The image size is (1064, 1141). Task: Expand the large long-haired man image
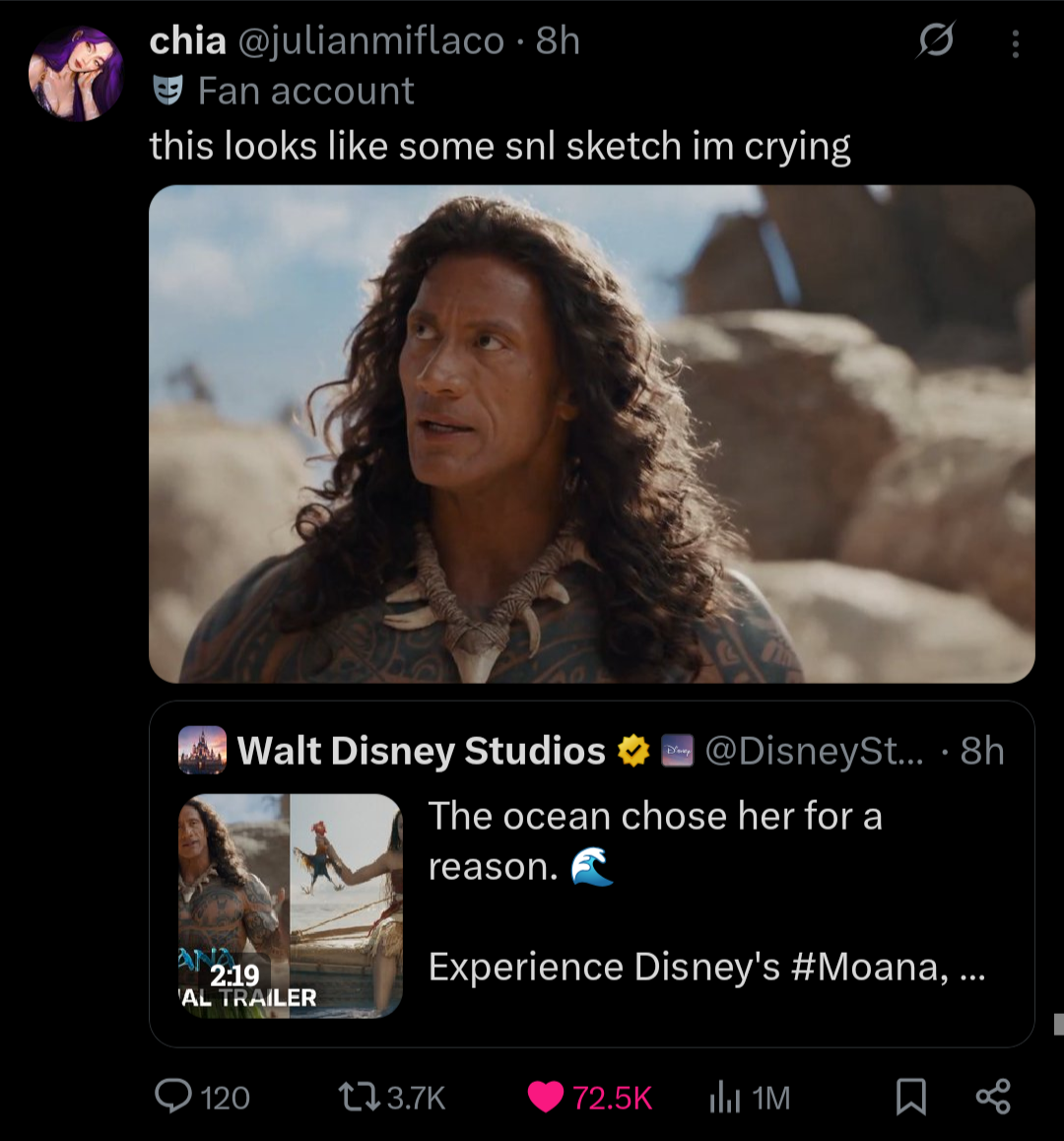[x=591, y=434]
